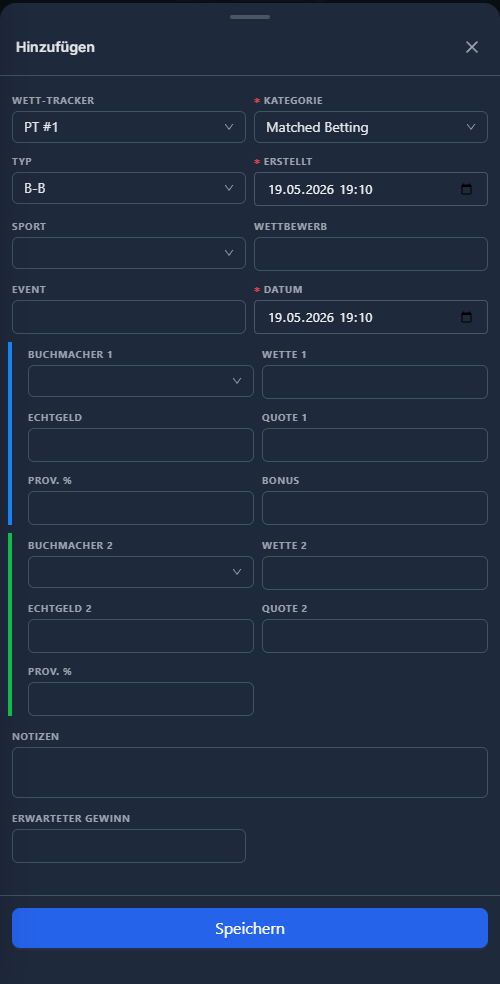Focus the Quote 2 field
Screen dimensions: 500x984
coord(375,636)
